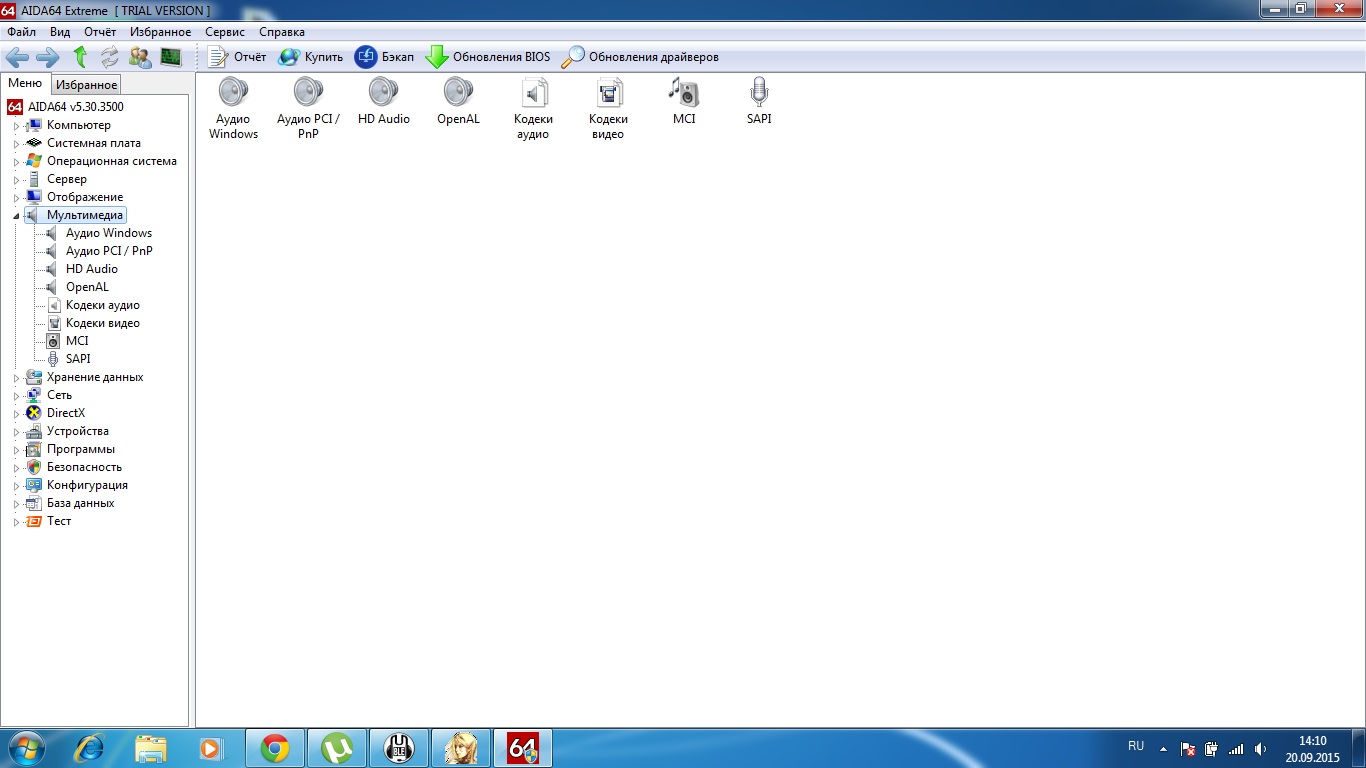Select Кодеки видео in the tree
1366x768 pixels.
103,323
